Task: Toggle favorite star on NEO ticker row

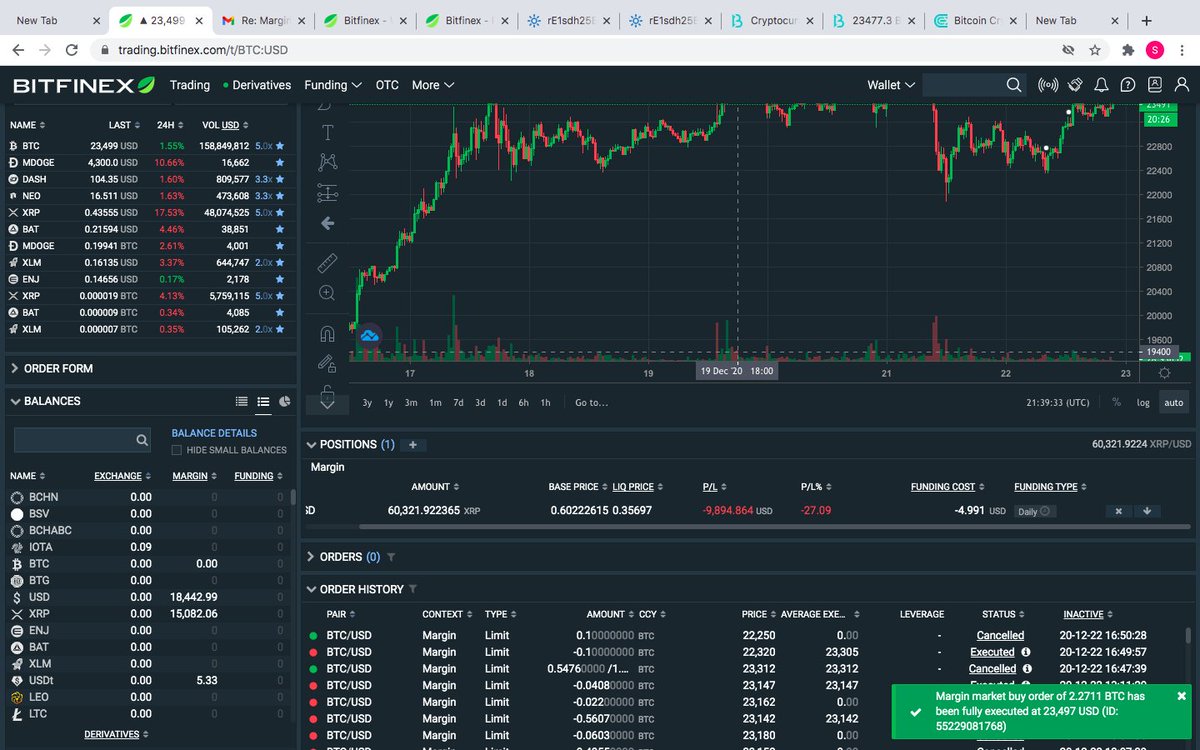Action: (280, 196)
